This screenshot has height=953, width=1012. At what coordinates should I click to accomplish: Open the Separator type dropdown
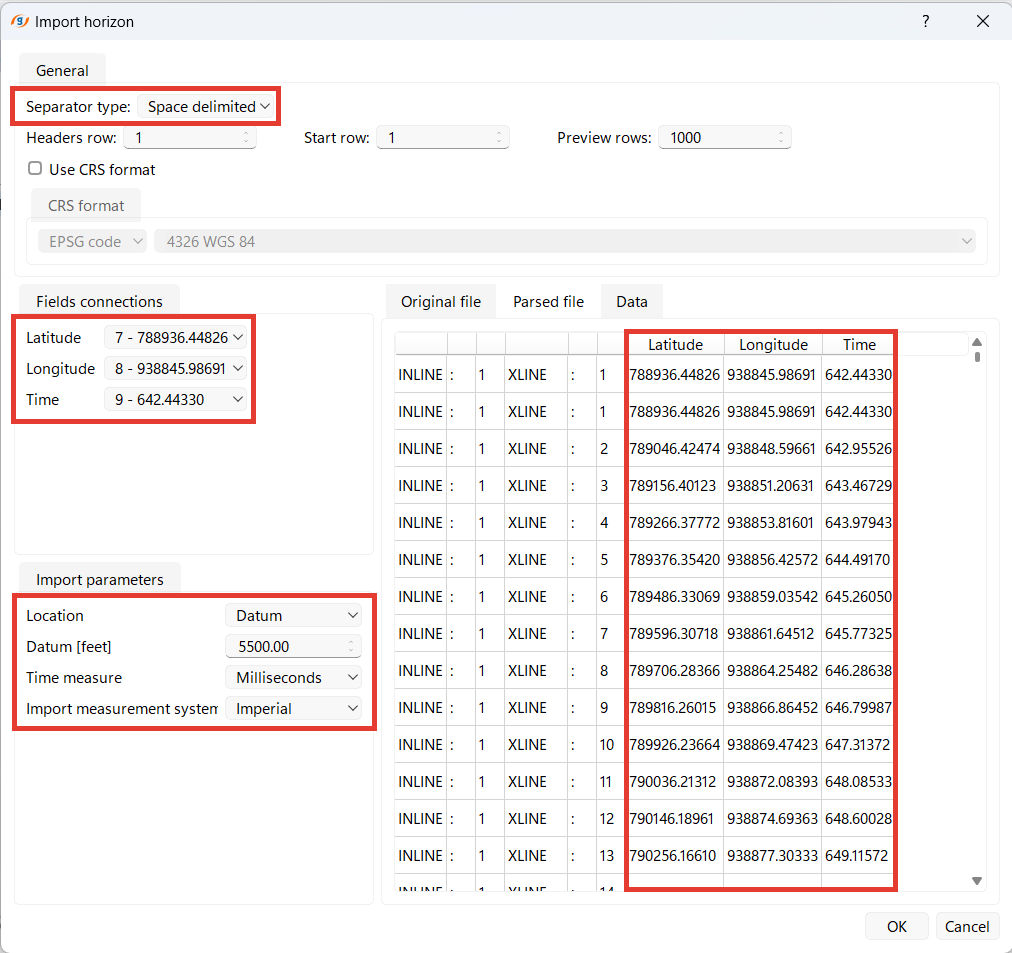coord(207,106)
